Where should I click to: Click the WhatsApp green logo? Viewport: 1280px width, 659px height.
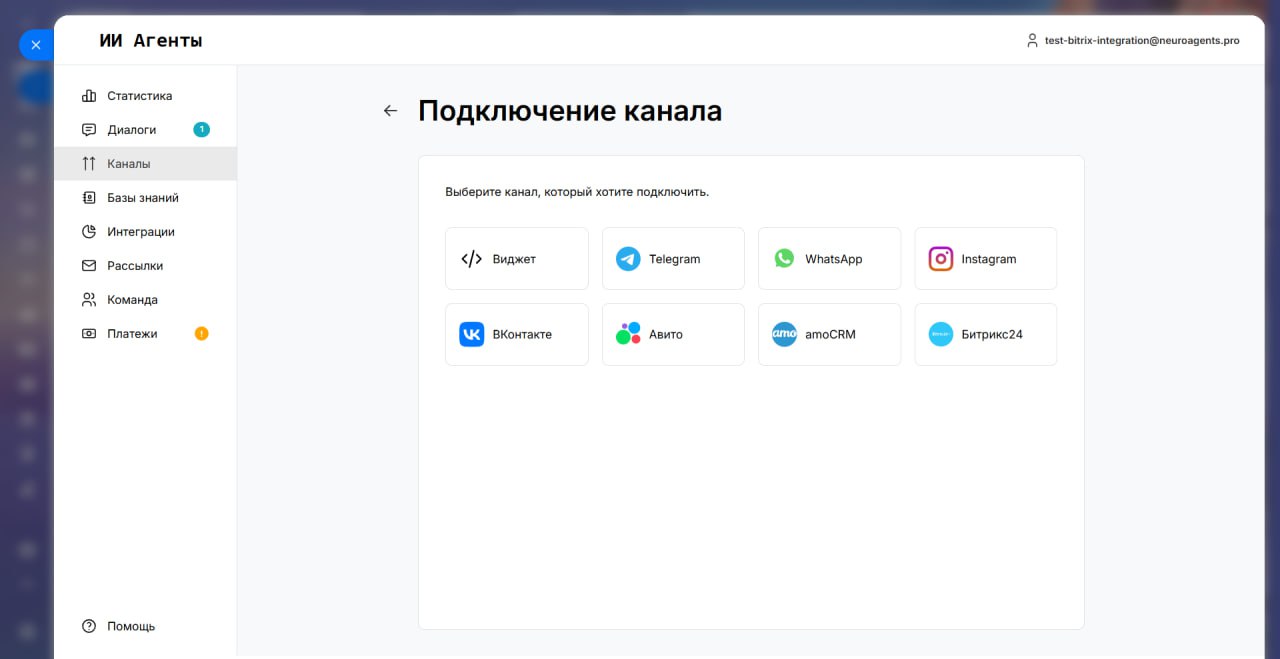[784, 258]
